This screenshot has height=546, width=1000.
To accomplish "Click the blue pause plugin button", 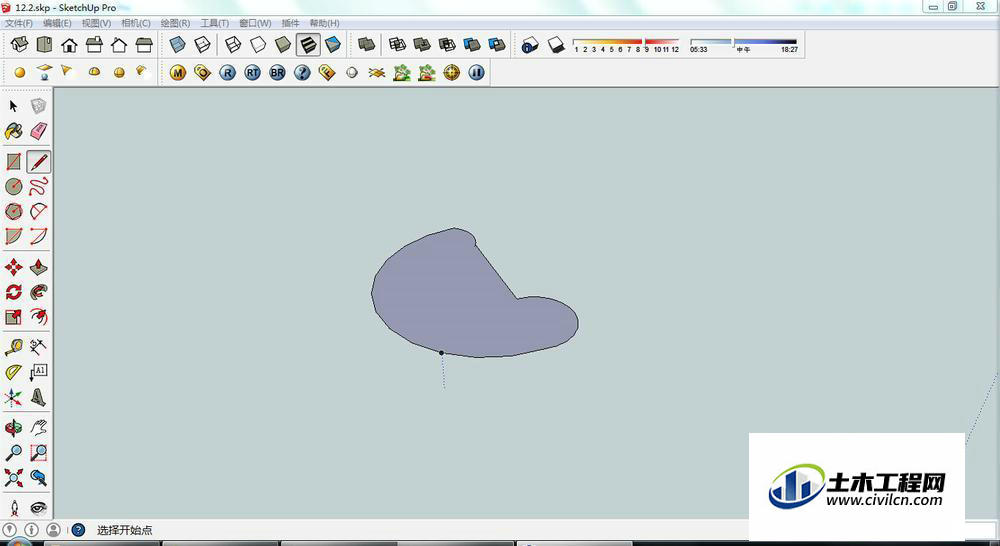I will (x=476, y=73).
